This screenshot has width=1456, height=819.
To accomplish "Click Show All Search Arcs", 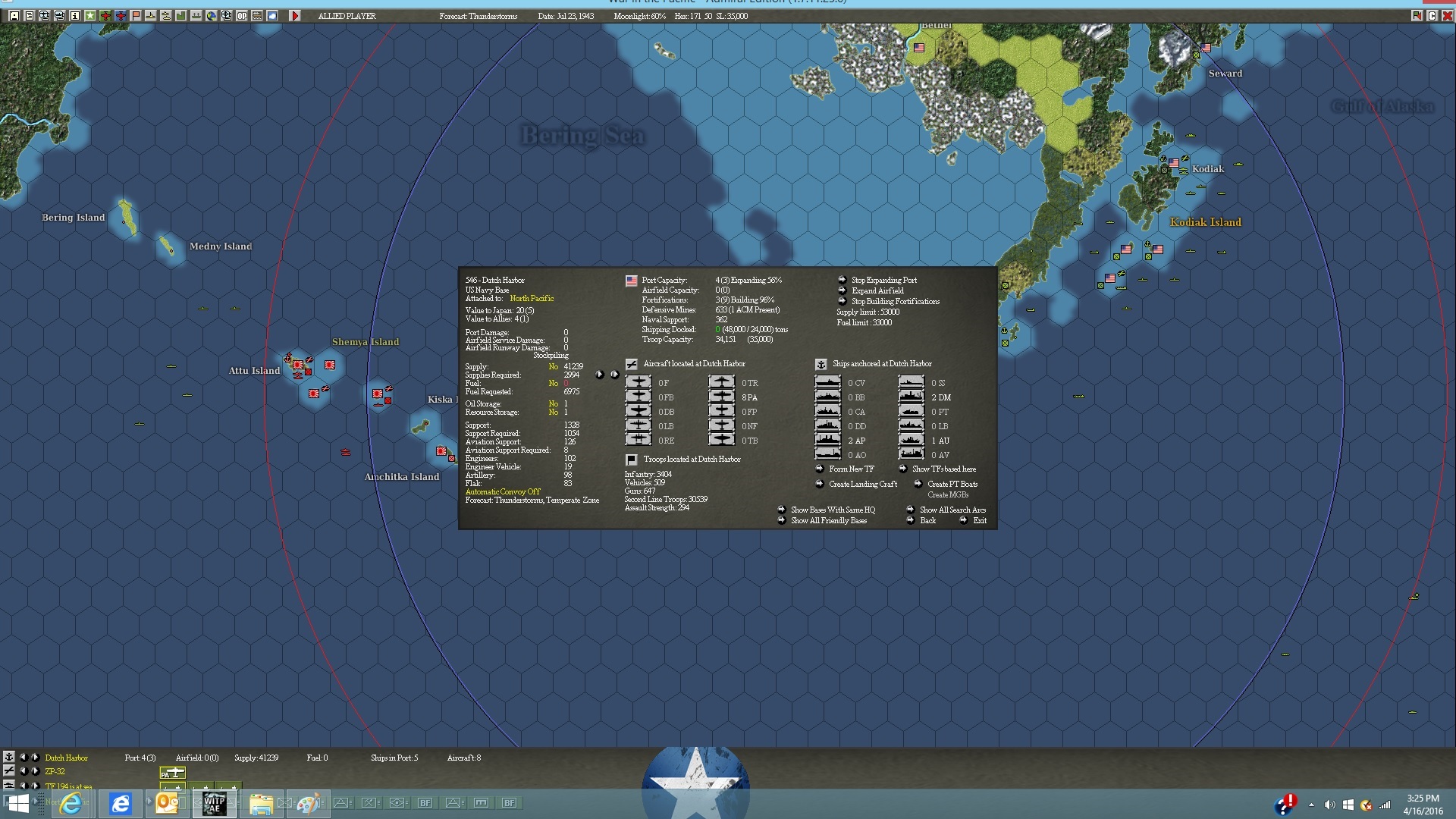I will (952, 510).
